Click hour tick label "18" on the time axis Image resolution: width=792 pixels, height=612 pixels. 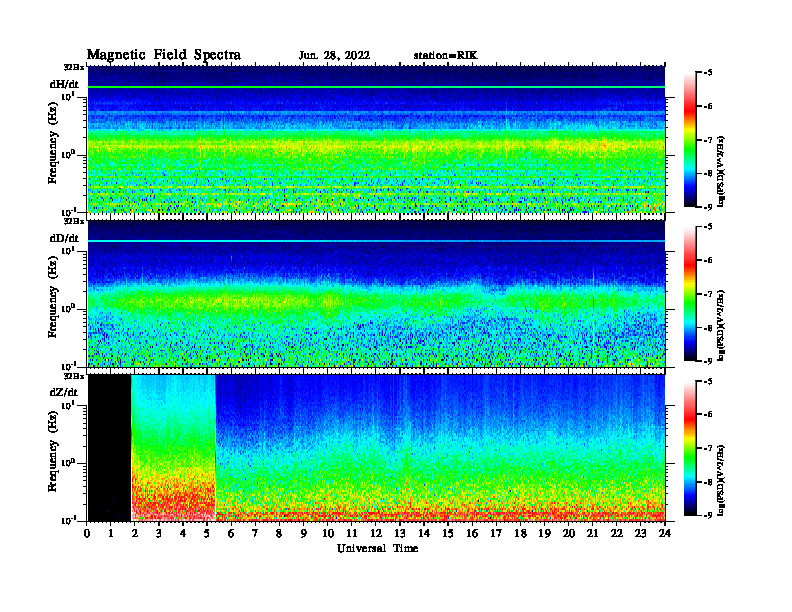tap(520, 534)
